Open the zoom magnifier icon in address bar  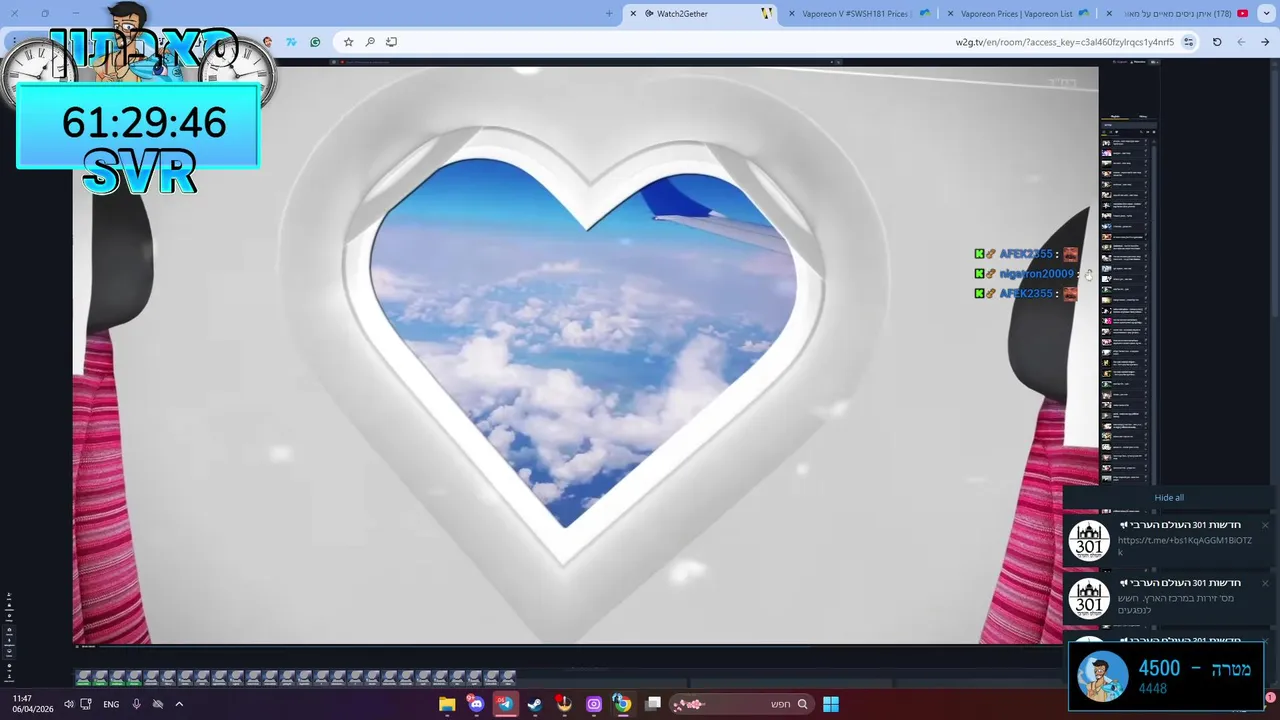370,42
